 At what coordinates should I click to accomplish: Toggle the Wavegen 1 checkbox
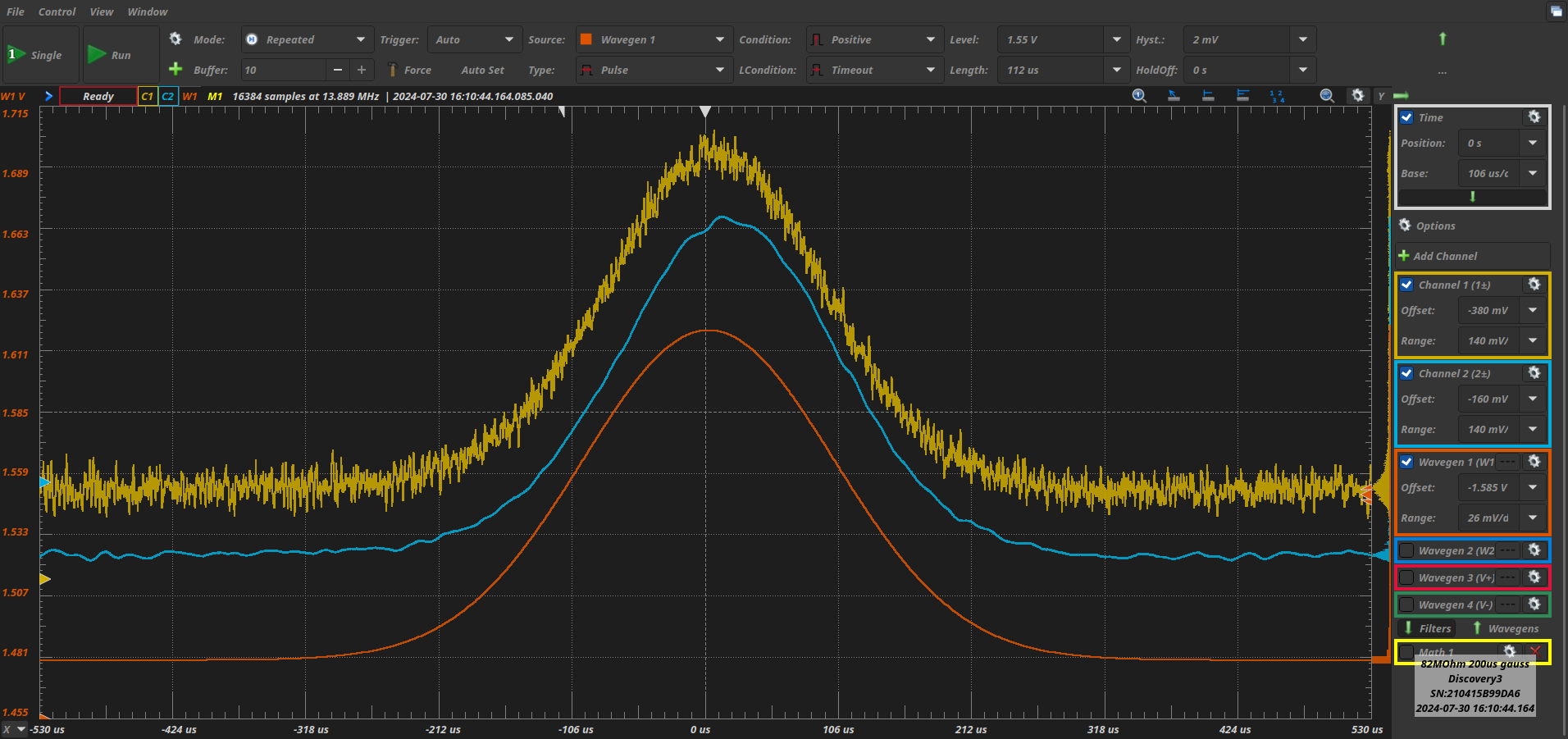[1407, 462]
